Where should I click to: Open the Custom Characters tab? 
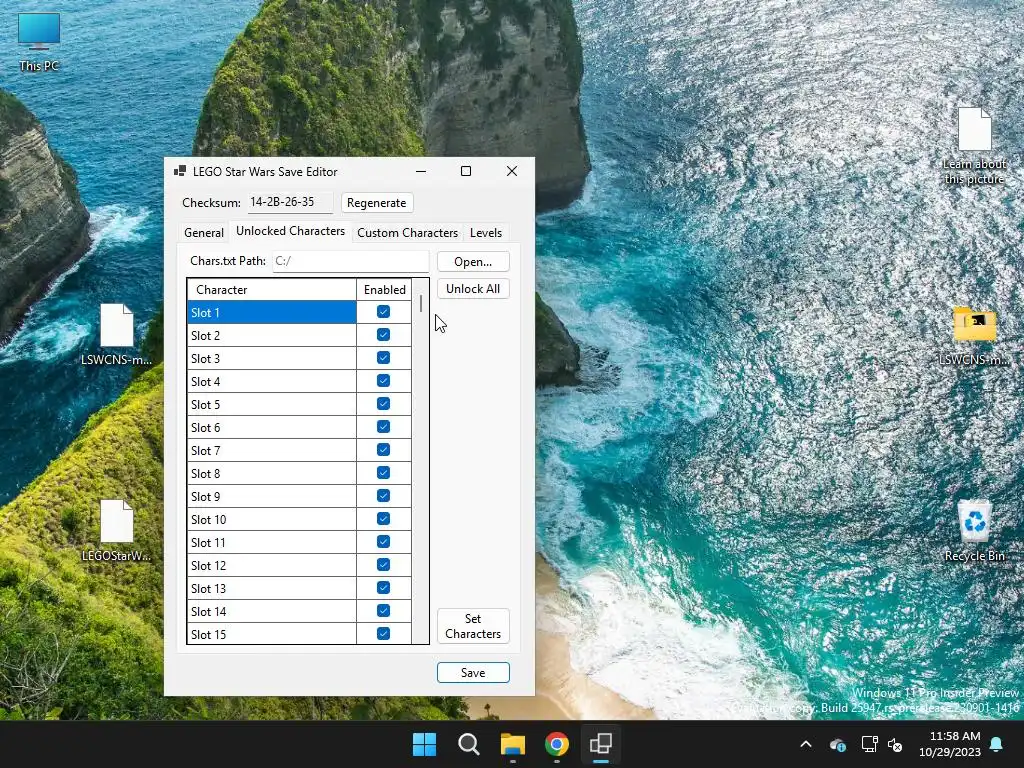408,232
